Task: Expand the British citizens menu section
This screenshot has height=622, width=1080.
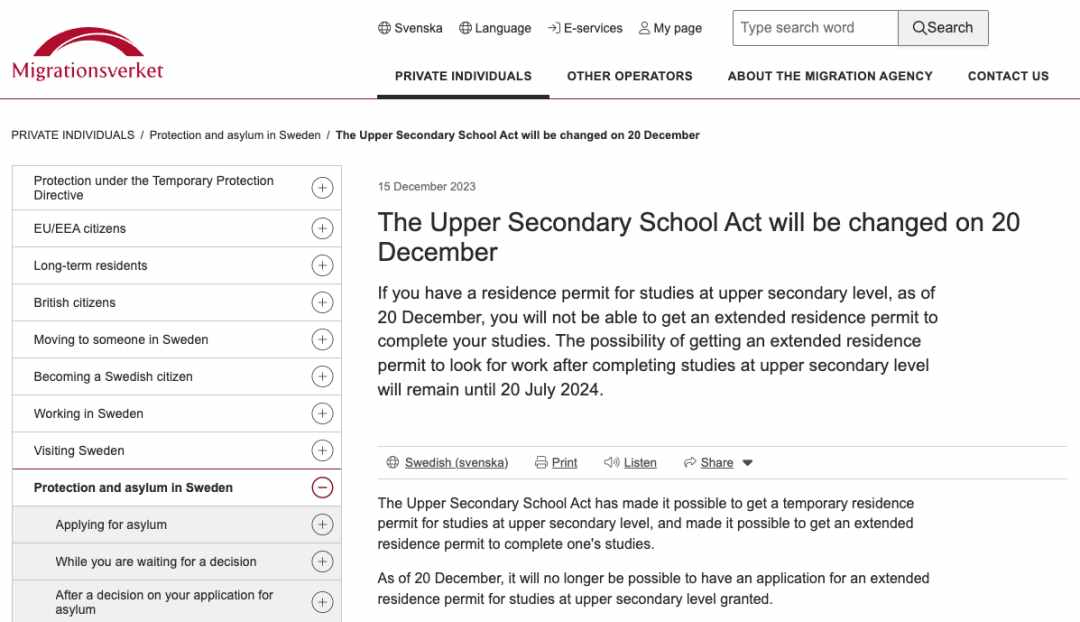Action: point(322,303)
